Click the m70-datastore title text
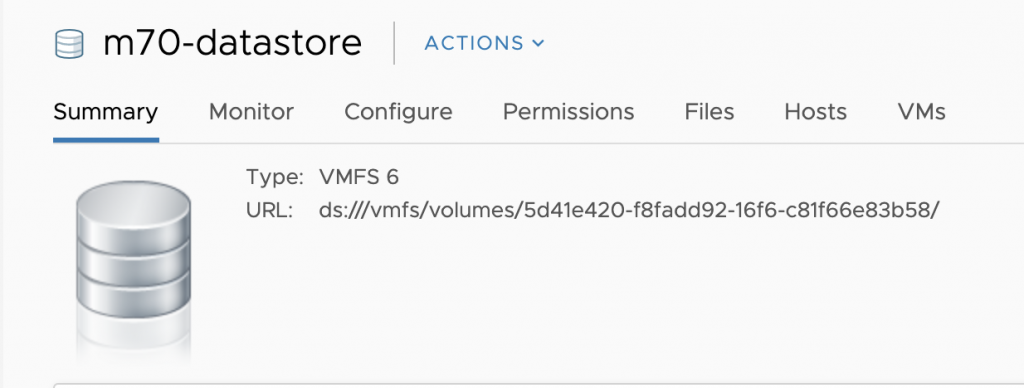1024x388 pixels. point(232,43)
